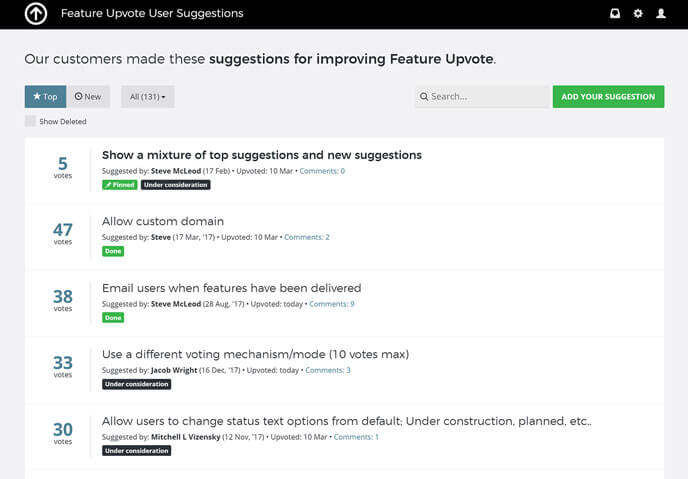This screenshot has width=688, height=479.
Task: Click the Feature Upvote arrow logo
Action: pyautogui.click(x=36, y=14)
